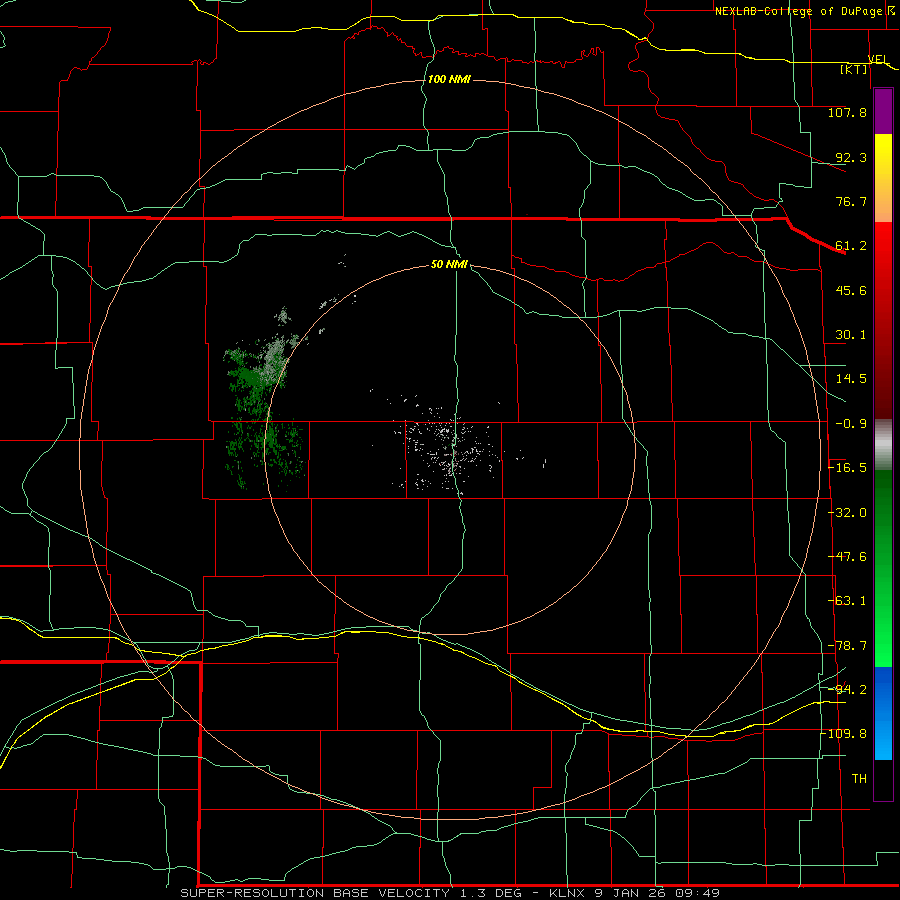The height and width of the screenshot is (900, 900).
Task: Click the 92.3 legend value
Action: 851,157
